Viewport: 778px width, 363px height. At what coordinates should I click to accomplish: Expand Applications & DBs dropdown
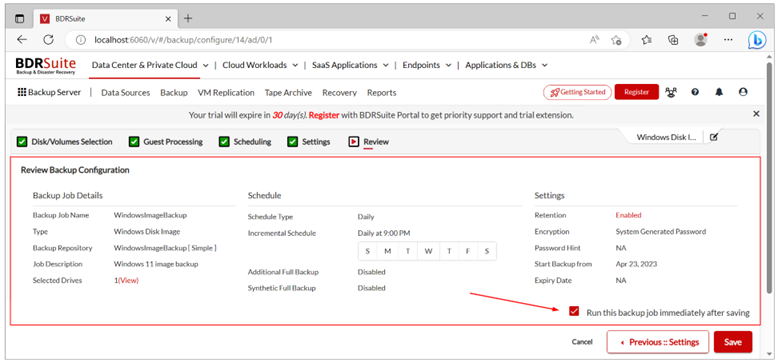pyautogui.click(x=507, y=65)
